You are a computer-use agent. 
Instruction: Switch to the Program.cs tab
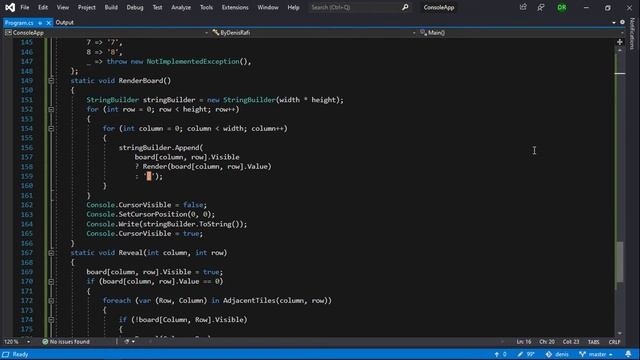pyautogui.click(x=19, y=23)
